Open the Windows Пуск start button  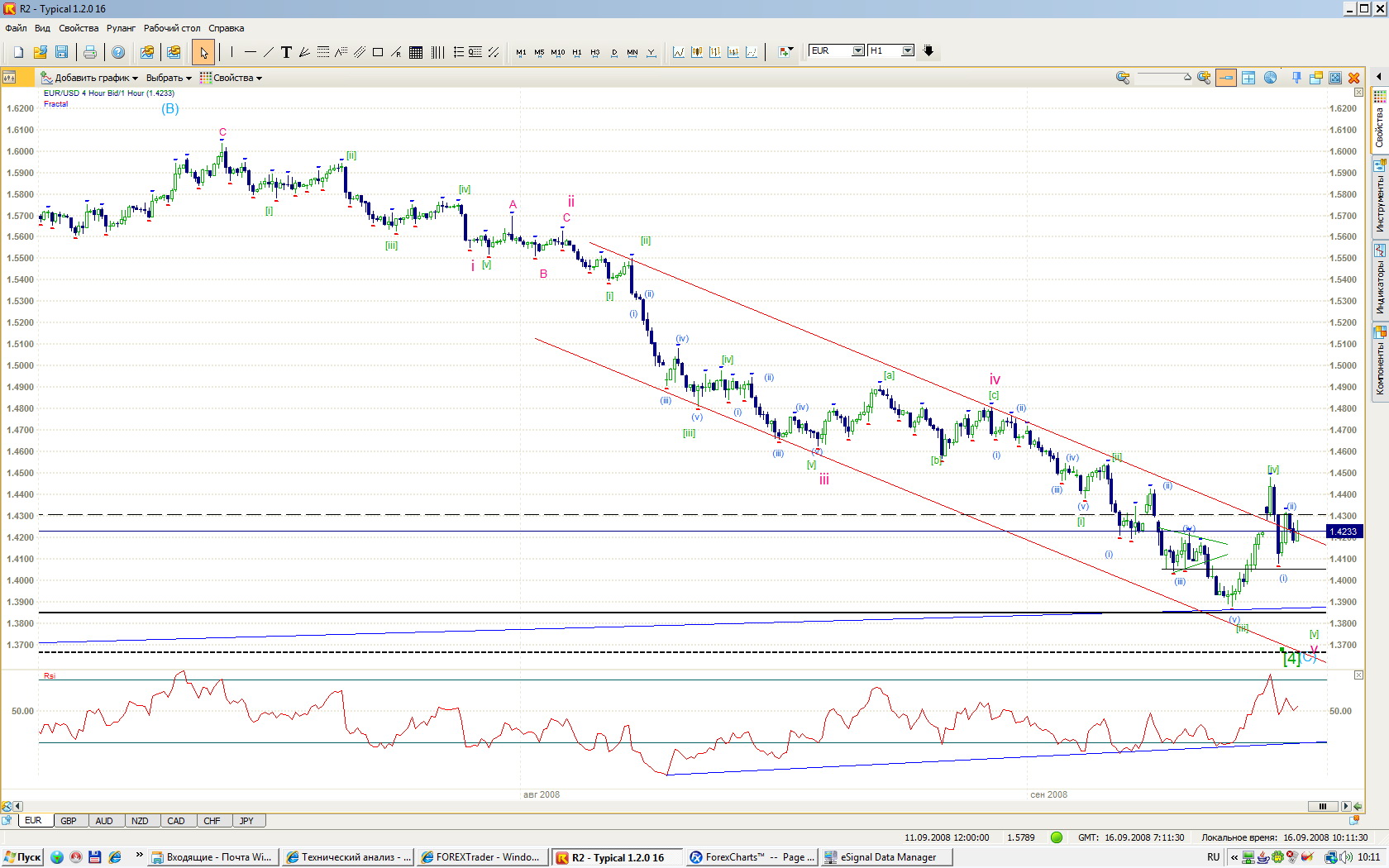click(23, 857)
